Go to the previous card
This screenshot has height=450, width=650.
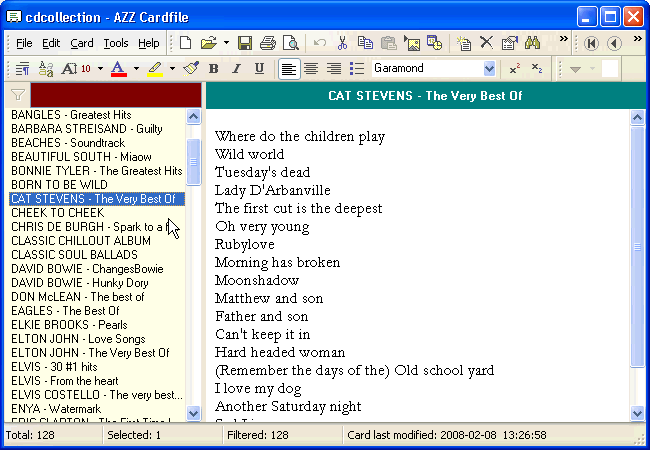(614, 43)
